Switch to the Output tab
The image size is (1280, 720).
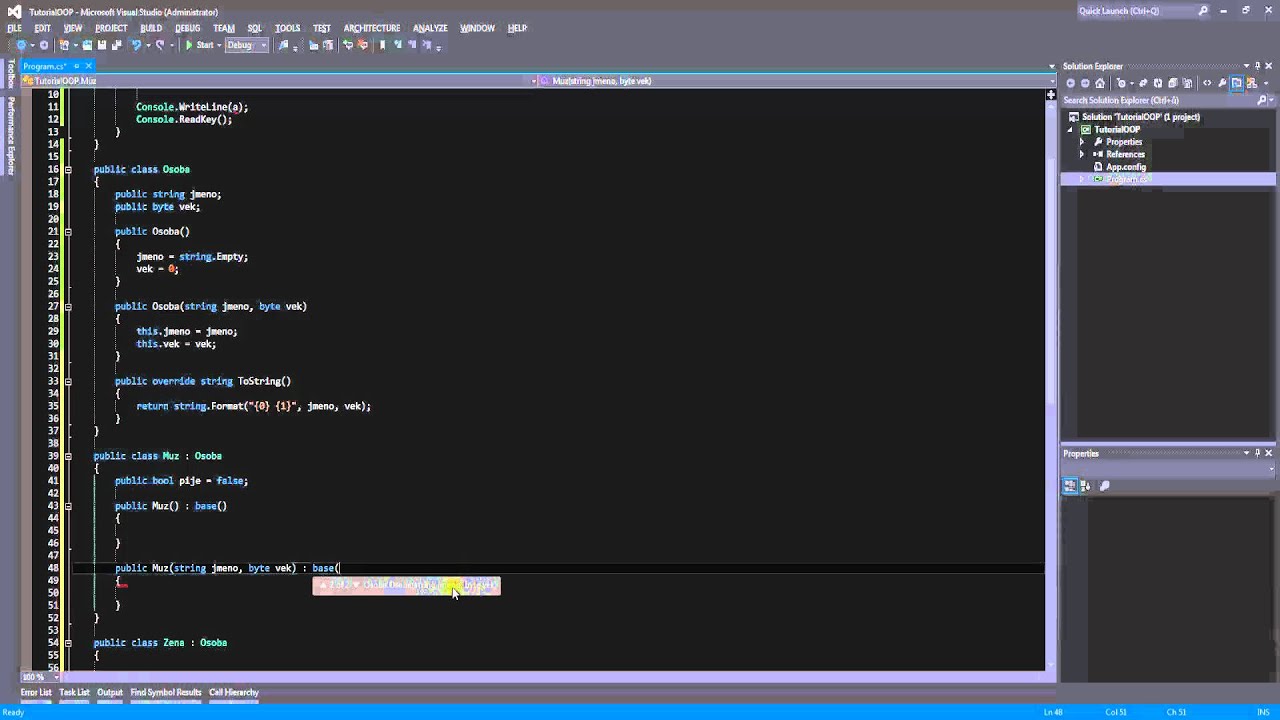tap(110, 692)
